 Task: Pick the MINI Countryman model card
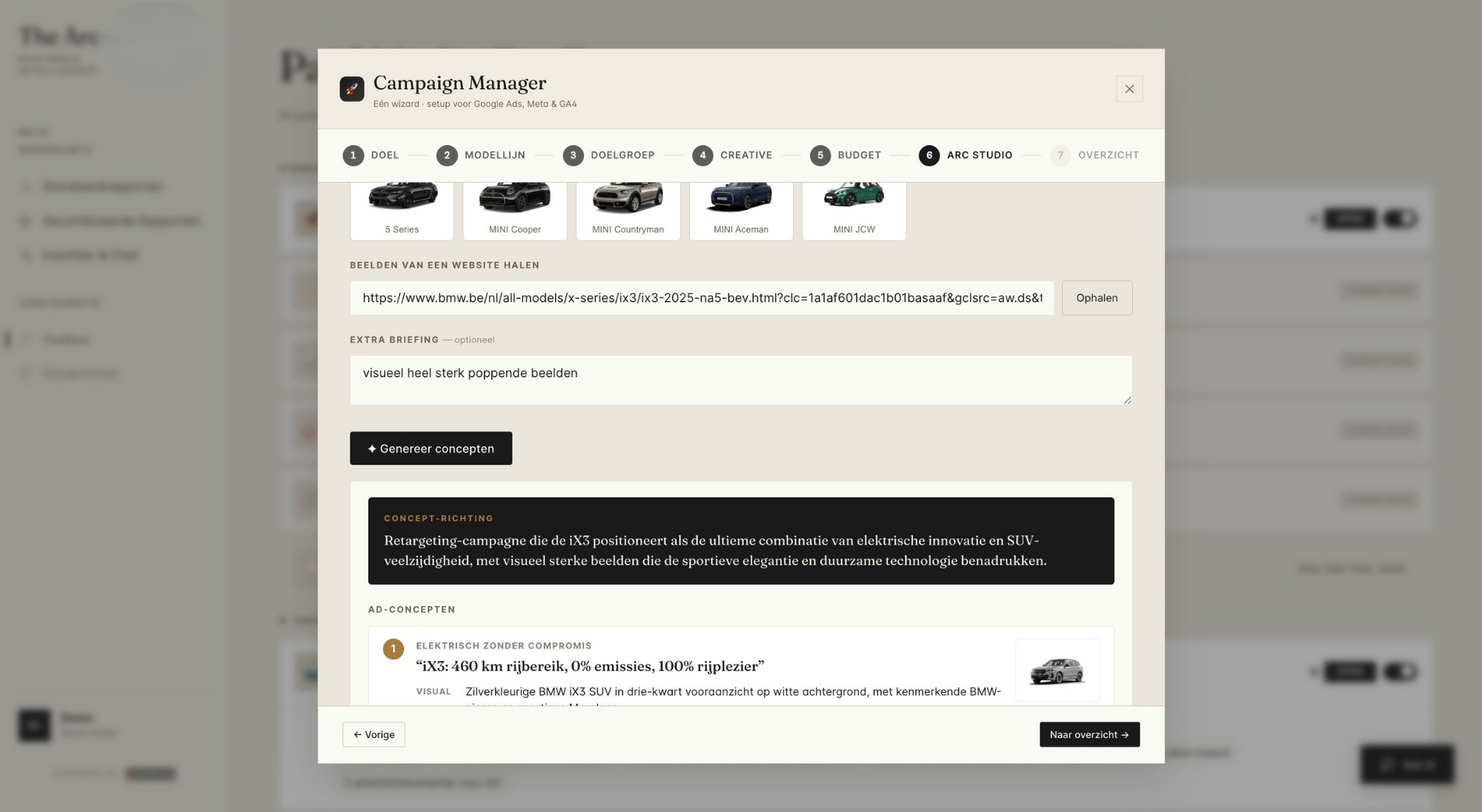pos(628,210)
